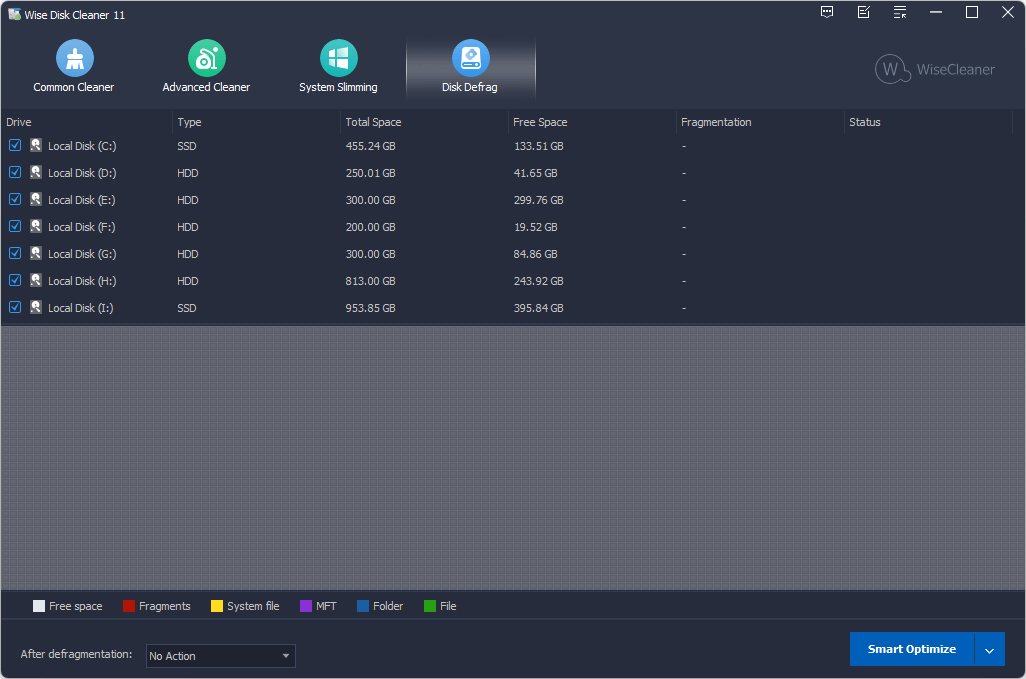Select the Local Disk (C:) row name
This screenshot has width=1026, height=679.
[x=82, y=146]
